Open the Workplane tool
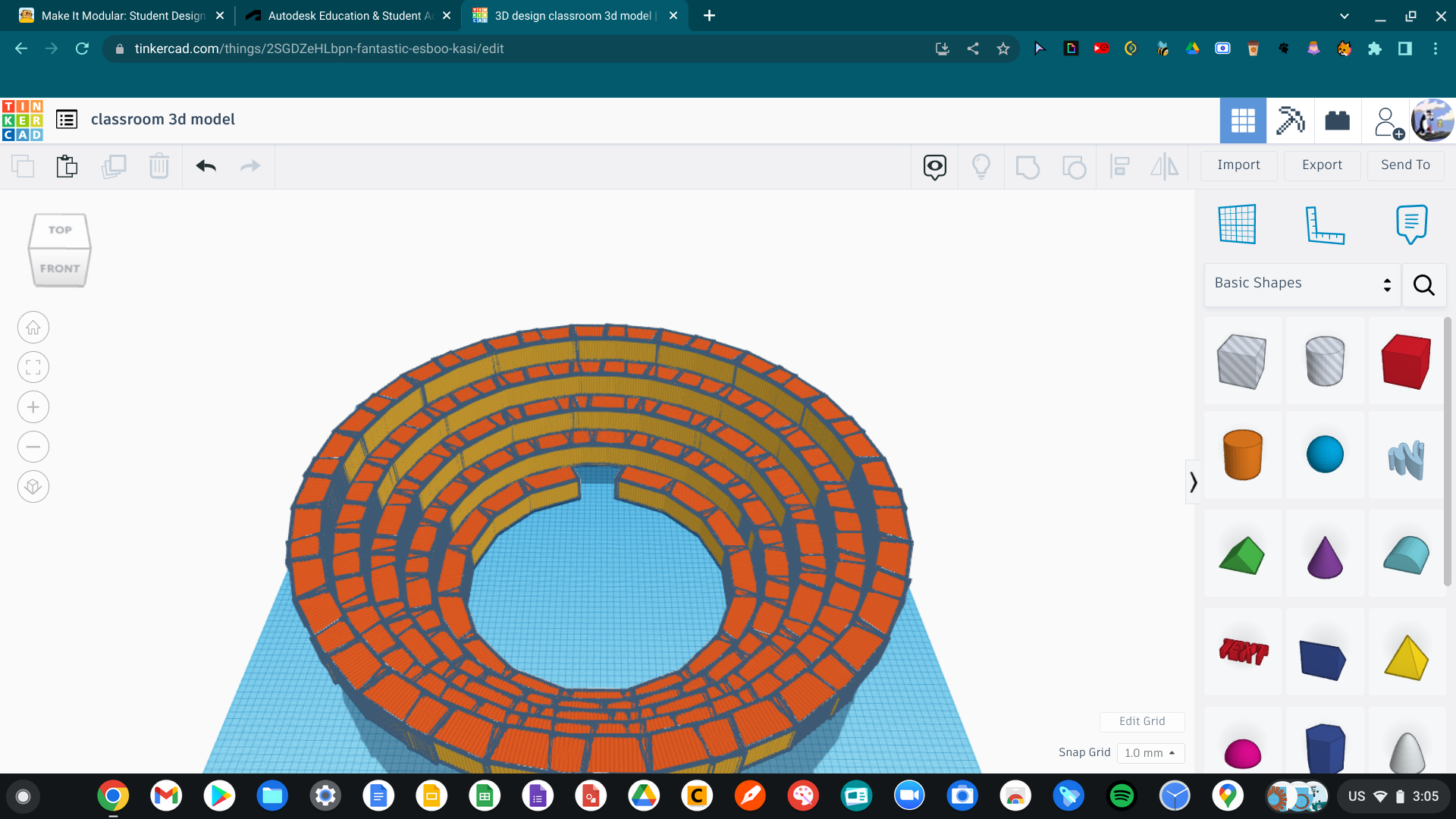Viewport: 1456px width, 819px height. tap(1237, 224)
